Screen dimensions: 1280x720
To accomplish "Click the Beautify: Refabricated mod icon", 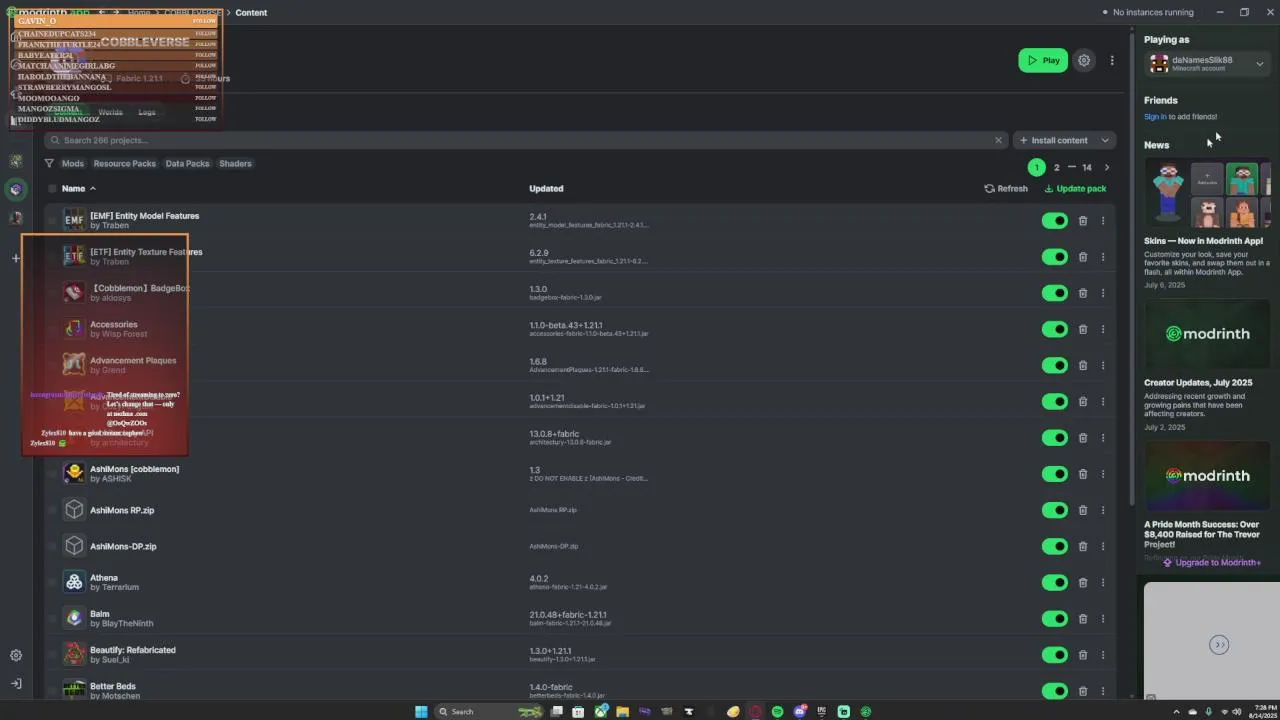I will [x=74, y=654].
